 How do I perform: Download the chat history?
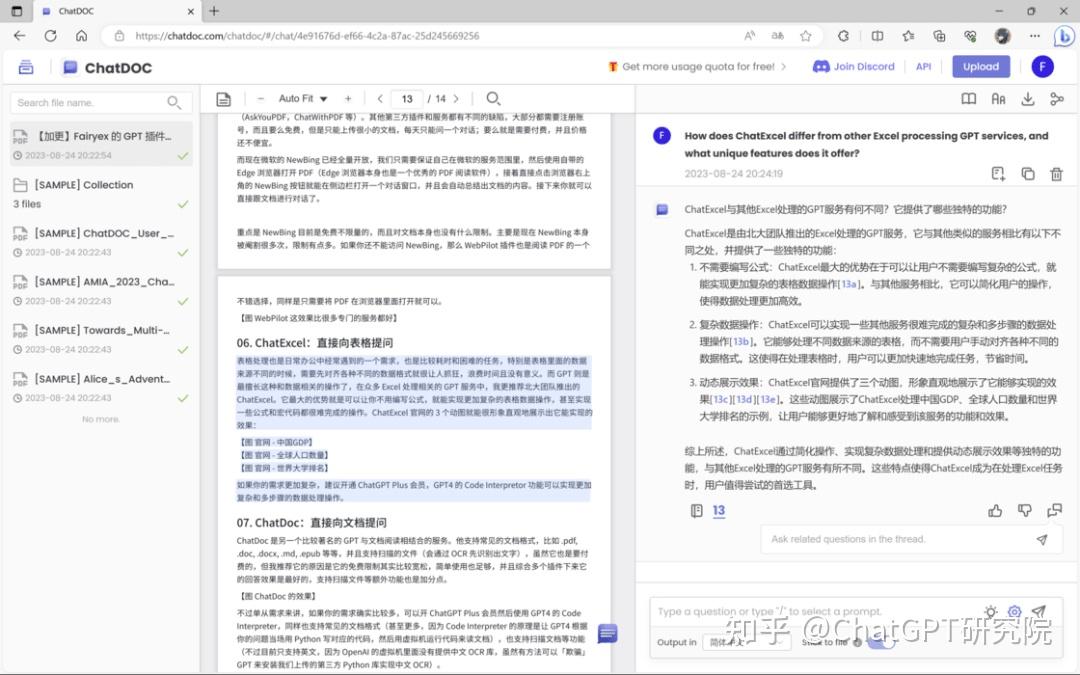click(1028, 99)
